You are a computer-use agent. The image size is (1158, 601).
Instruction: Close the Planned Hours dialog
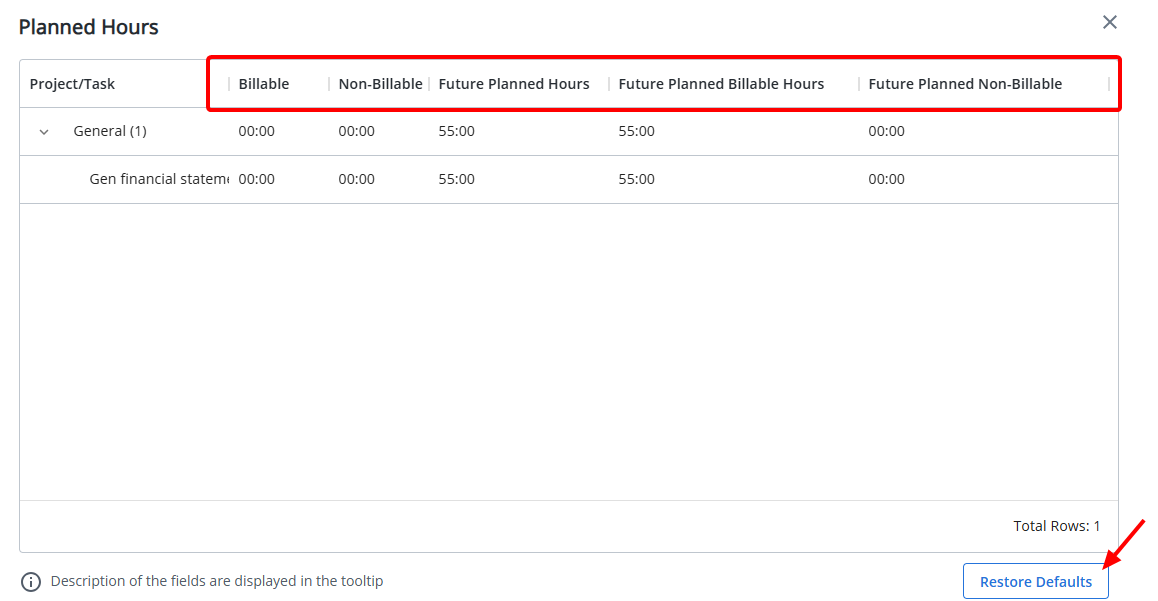click(x=1110, y=21)
